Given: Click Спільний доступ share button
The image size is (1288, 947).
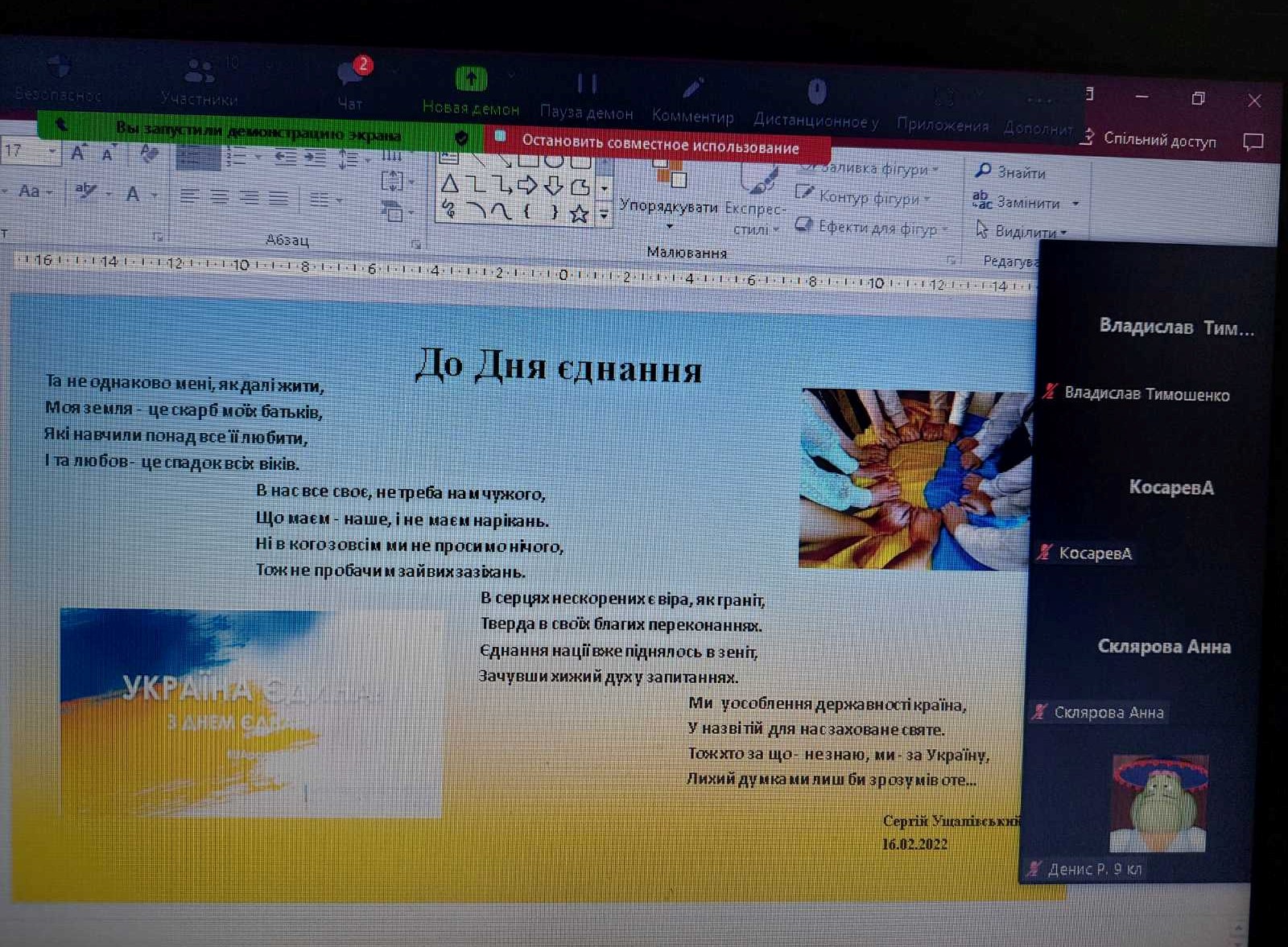Looking at the screenshot, I should (x=1148, y=139).
